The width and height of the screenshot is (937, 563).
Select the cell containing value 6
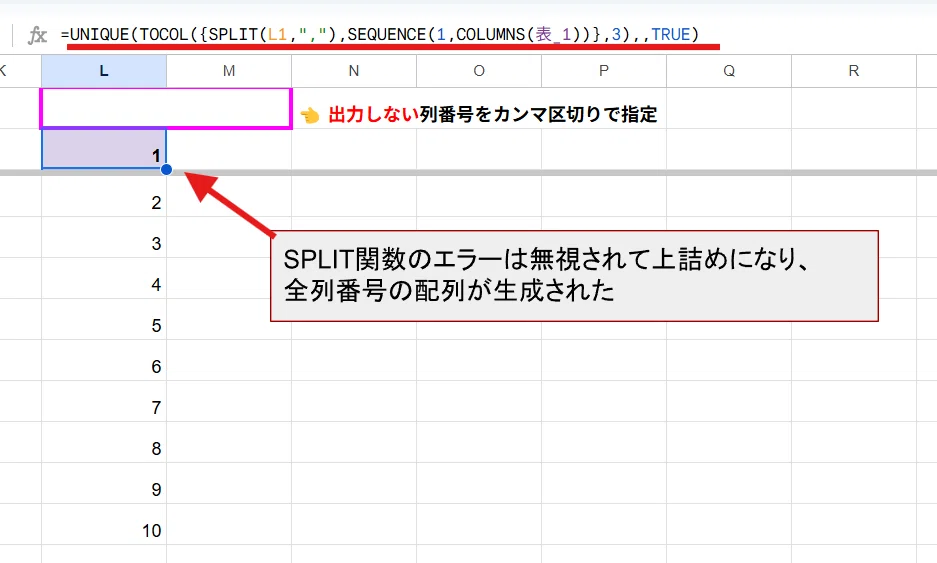click(x=104, y=360)
